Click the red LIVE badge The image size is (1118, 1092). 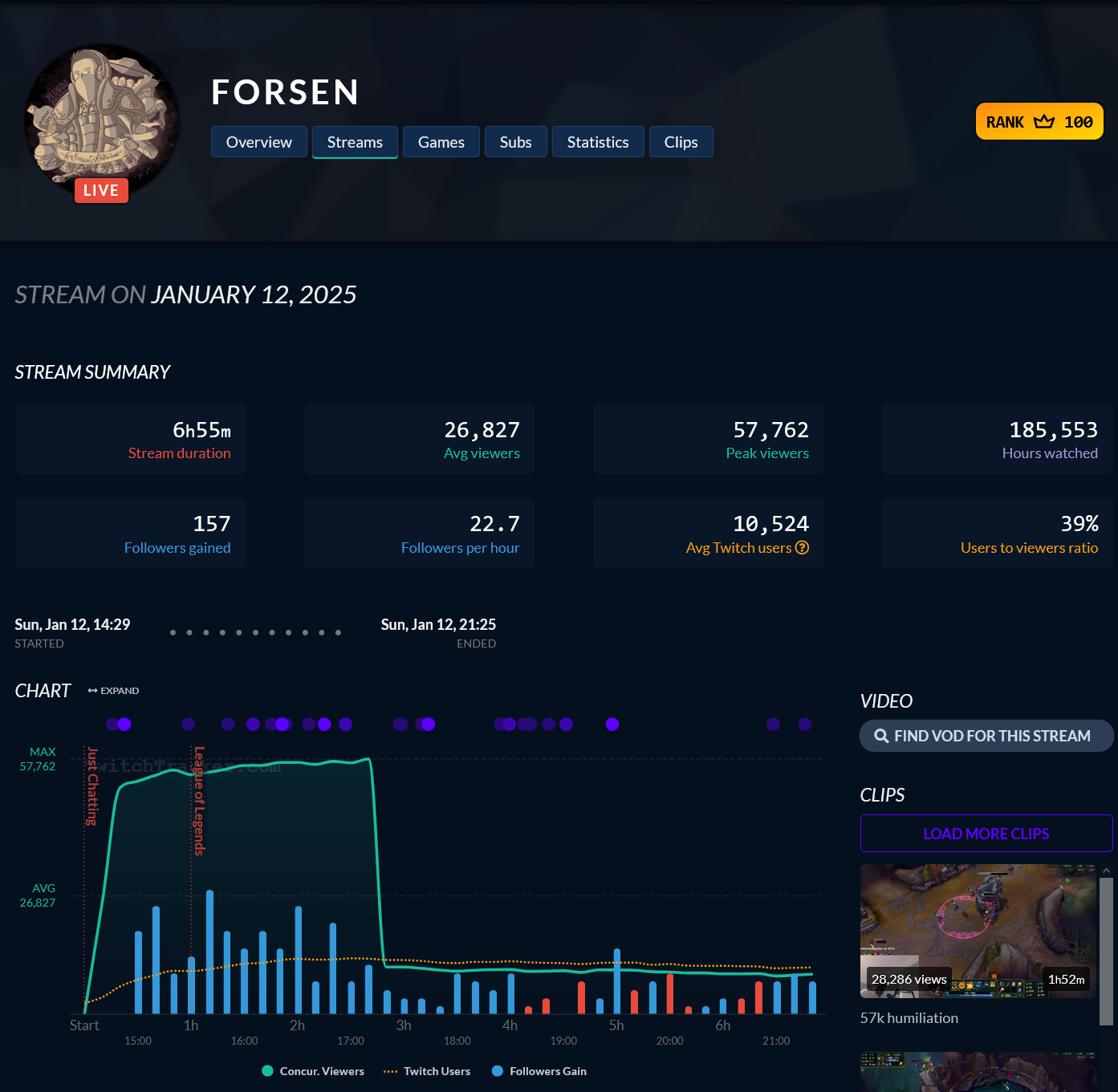click(x=101, y=190)
